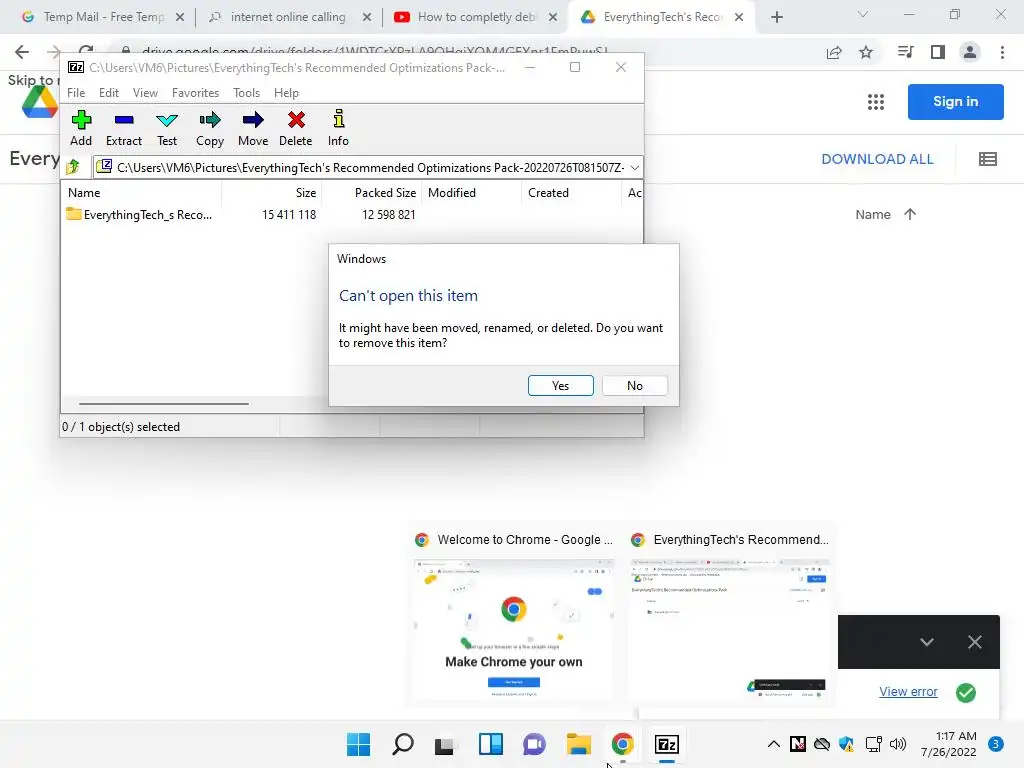This screenshot has height=768, width=1024.
Task: Open the Edit menu in 7-Zip
Action: (x=108, y=93)
